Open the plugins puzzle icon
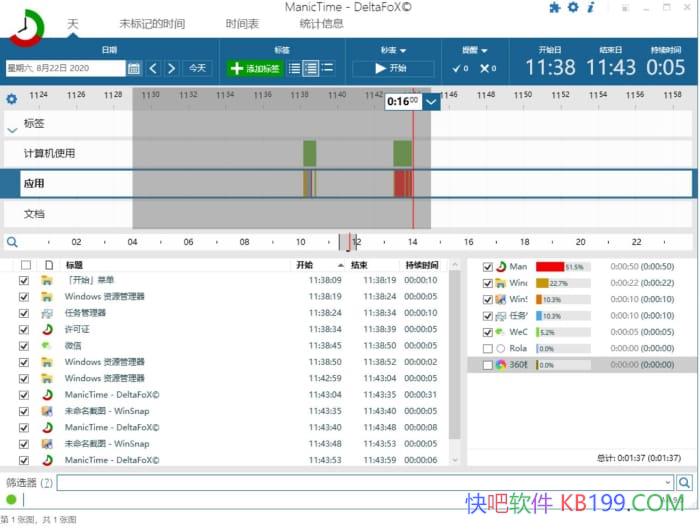The height and width of the screenshot is (529, 700). point(555,8)
